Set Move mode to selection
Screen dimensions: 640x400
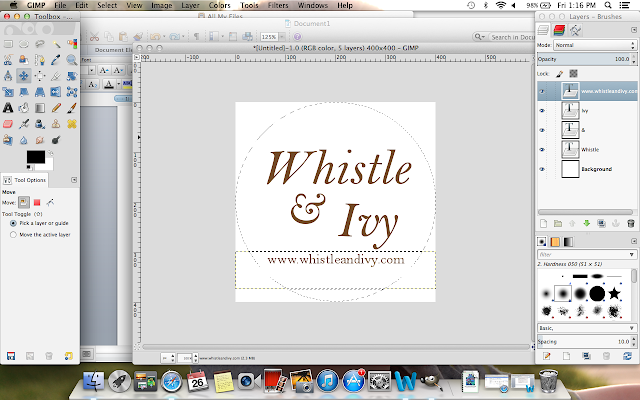click(37, 202)
